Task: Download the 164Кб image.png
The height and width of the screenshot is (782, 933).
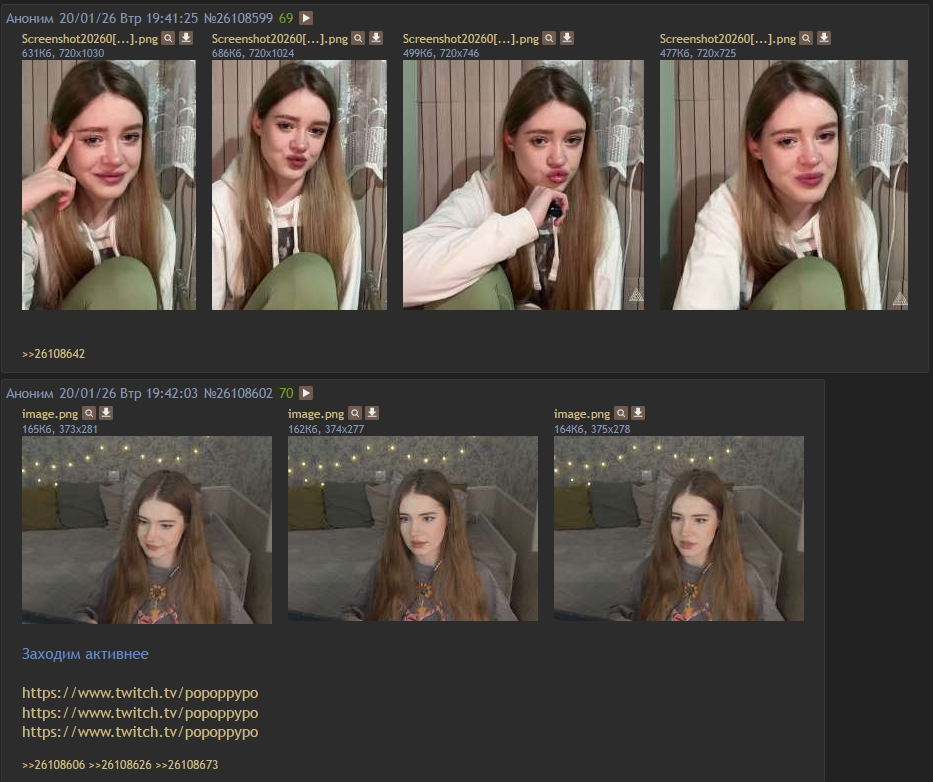Action: [638, 413]
